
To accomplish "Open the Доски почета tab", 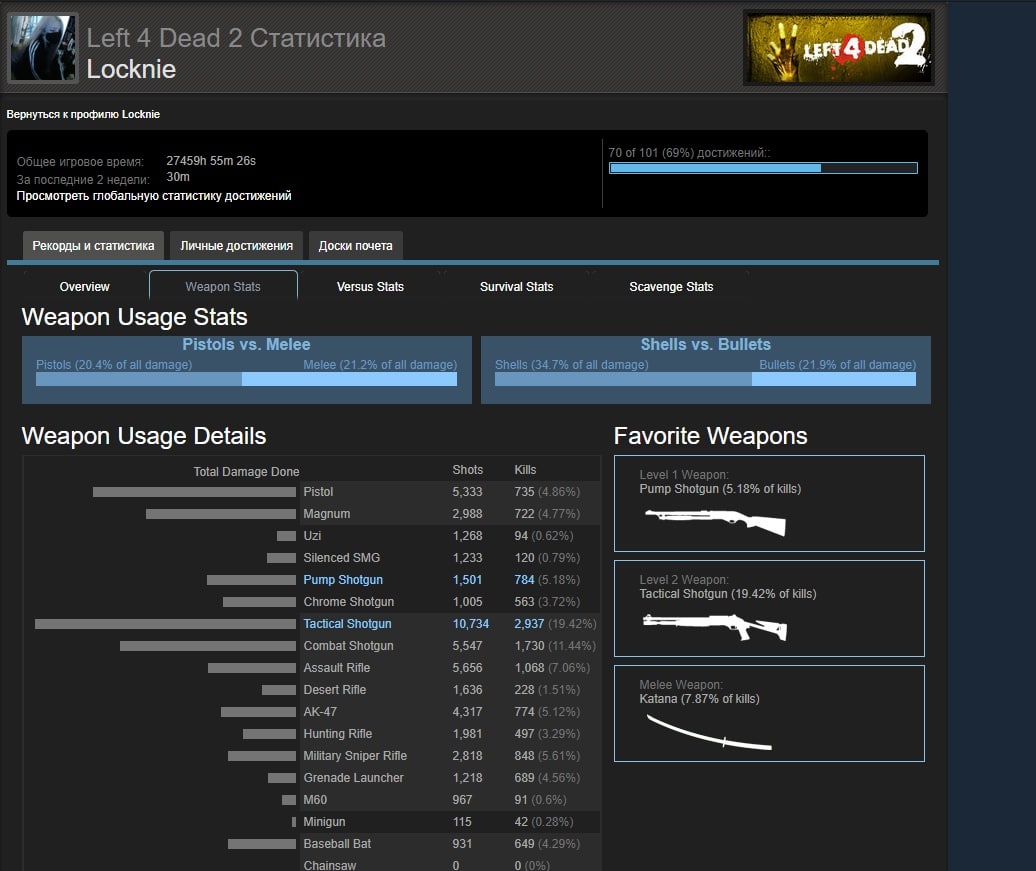I will (x=355, y=246).
